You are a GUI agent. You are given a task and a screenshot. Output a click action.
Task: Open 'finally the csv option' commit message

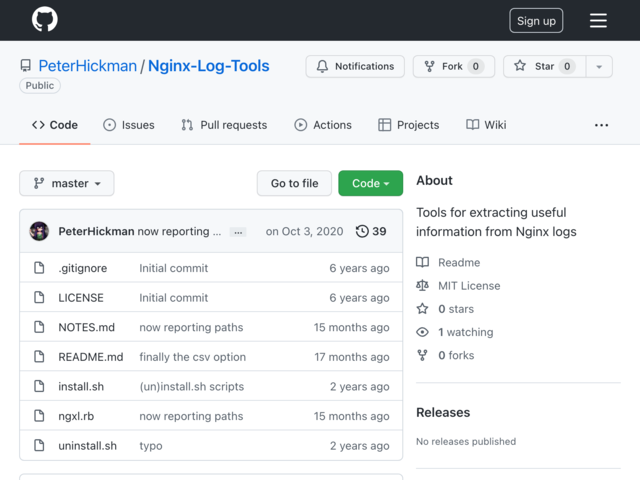[193, 357]
